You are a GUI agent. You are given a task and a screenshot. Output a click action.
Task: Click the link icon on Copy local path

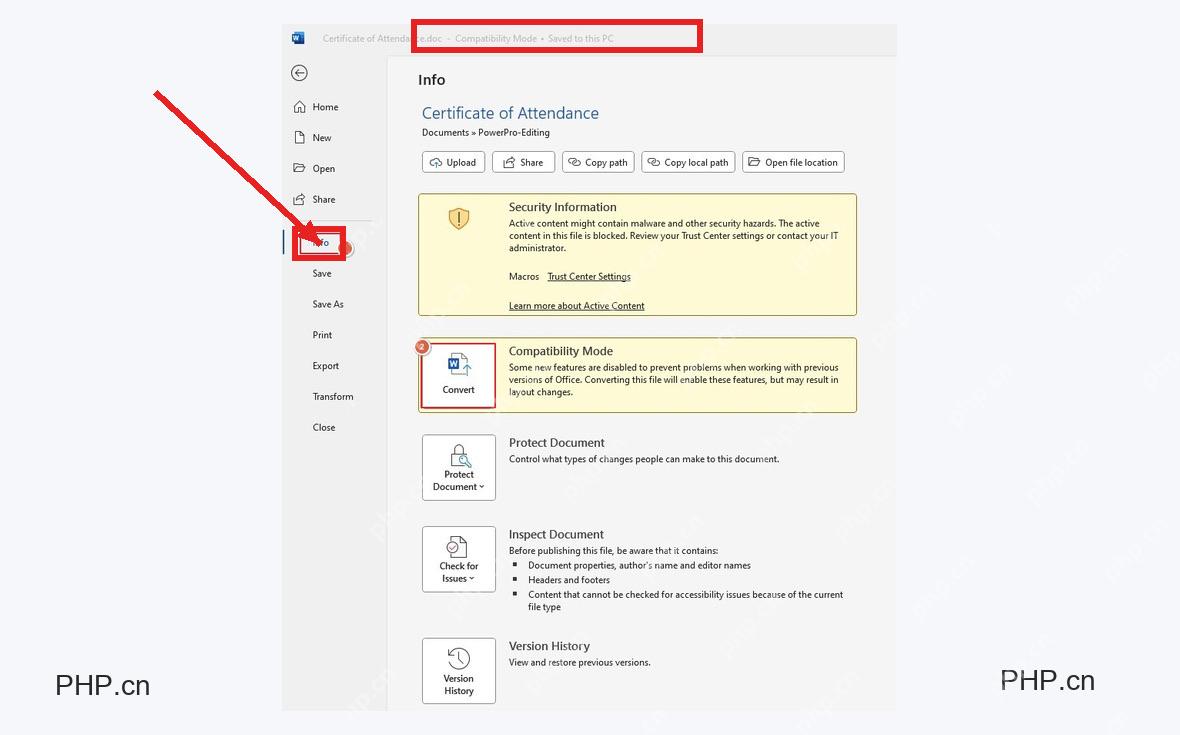point(654,162)
